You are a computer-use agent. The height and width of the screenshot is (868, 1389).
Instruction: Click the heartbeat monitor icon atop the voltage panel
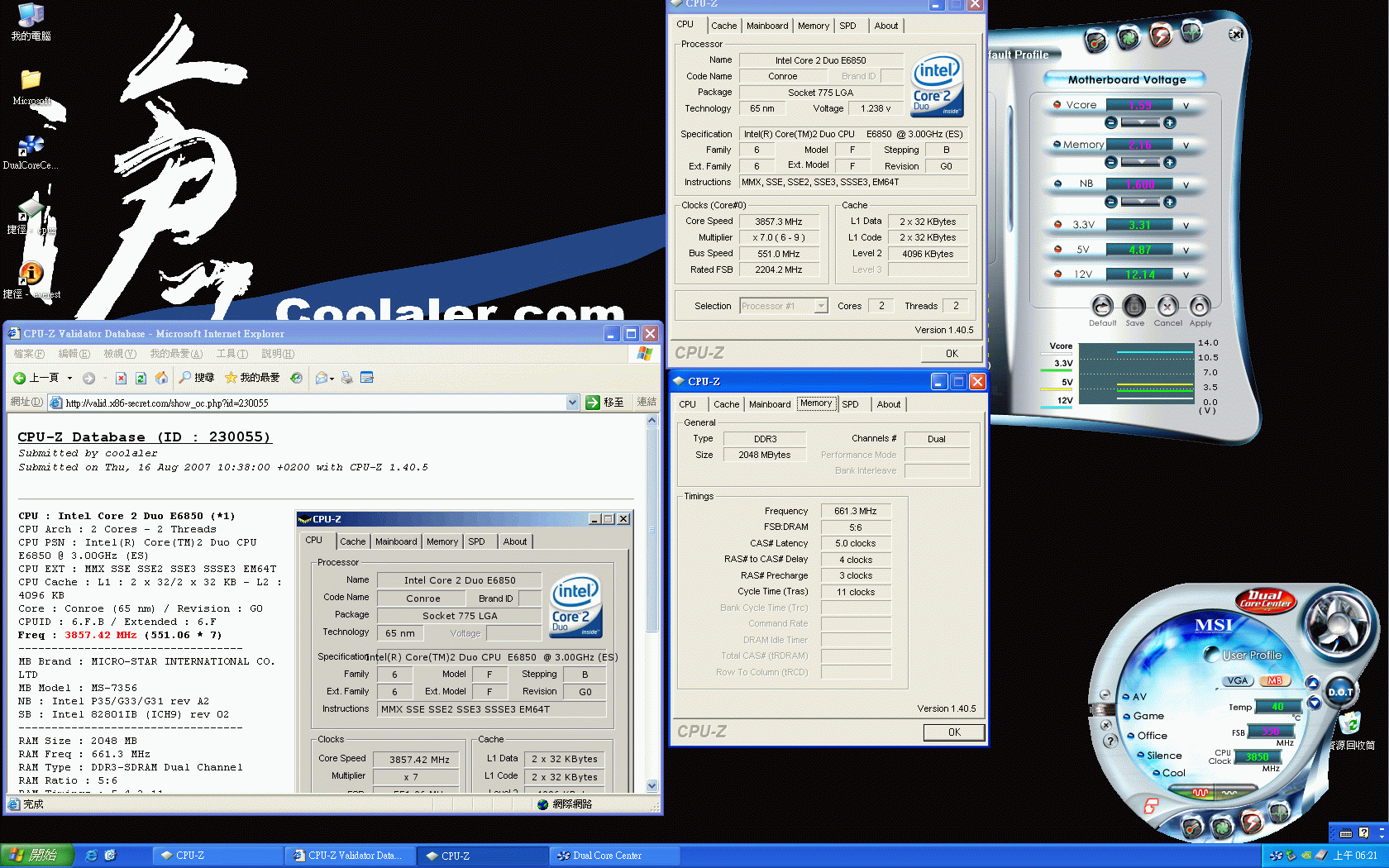coord(1191,32)
